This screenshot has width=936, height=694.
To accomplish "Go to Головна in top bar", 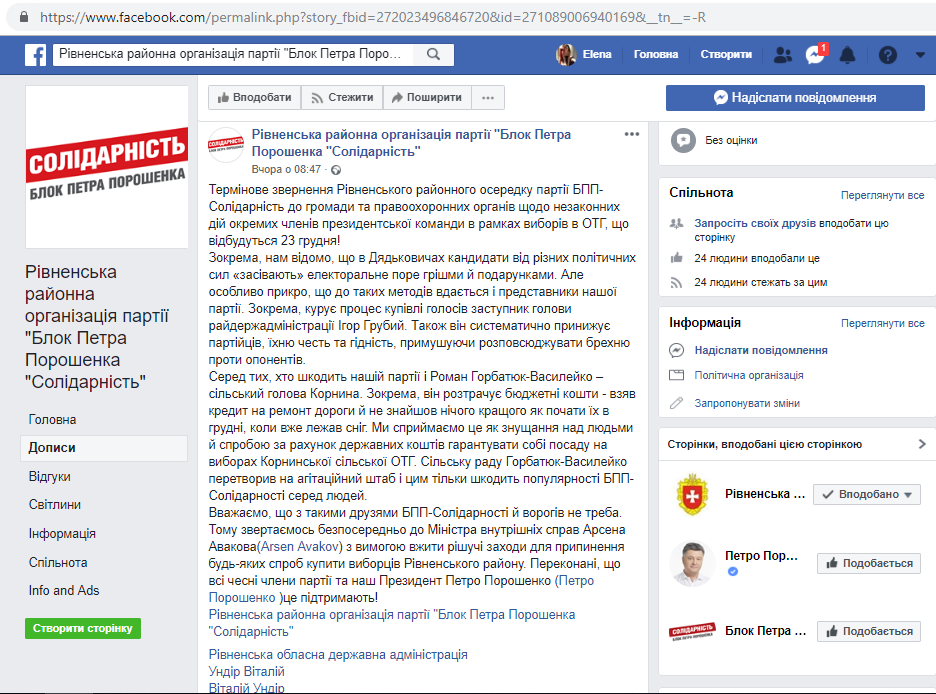I will (655, 54).
